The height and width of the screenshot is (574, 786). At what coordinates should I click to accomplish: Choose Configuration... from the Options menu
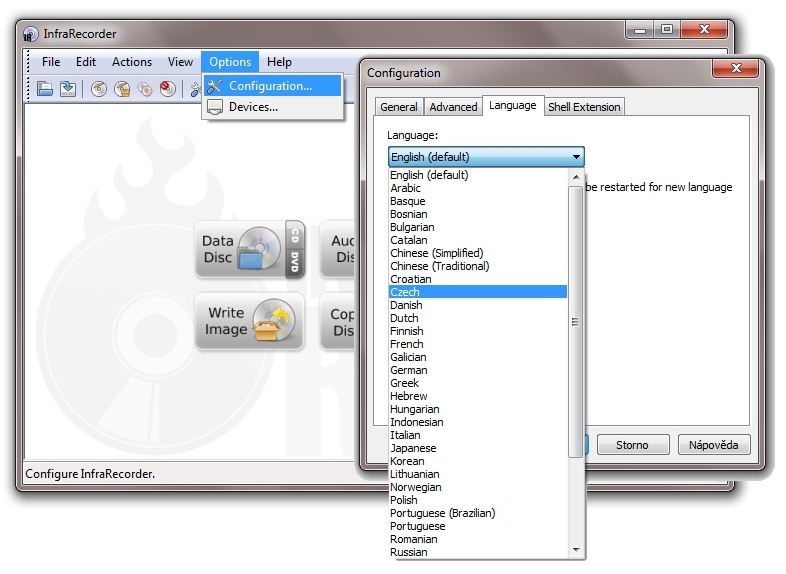[273, 86]
